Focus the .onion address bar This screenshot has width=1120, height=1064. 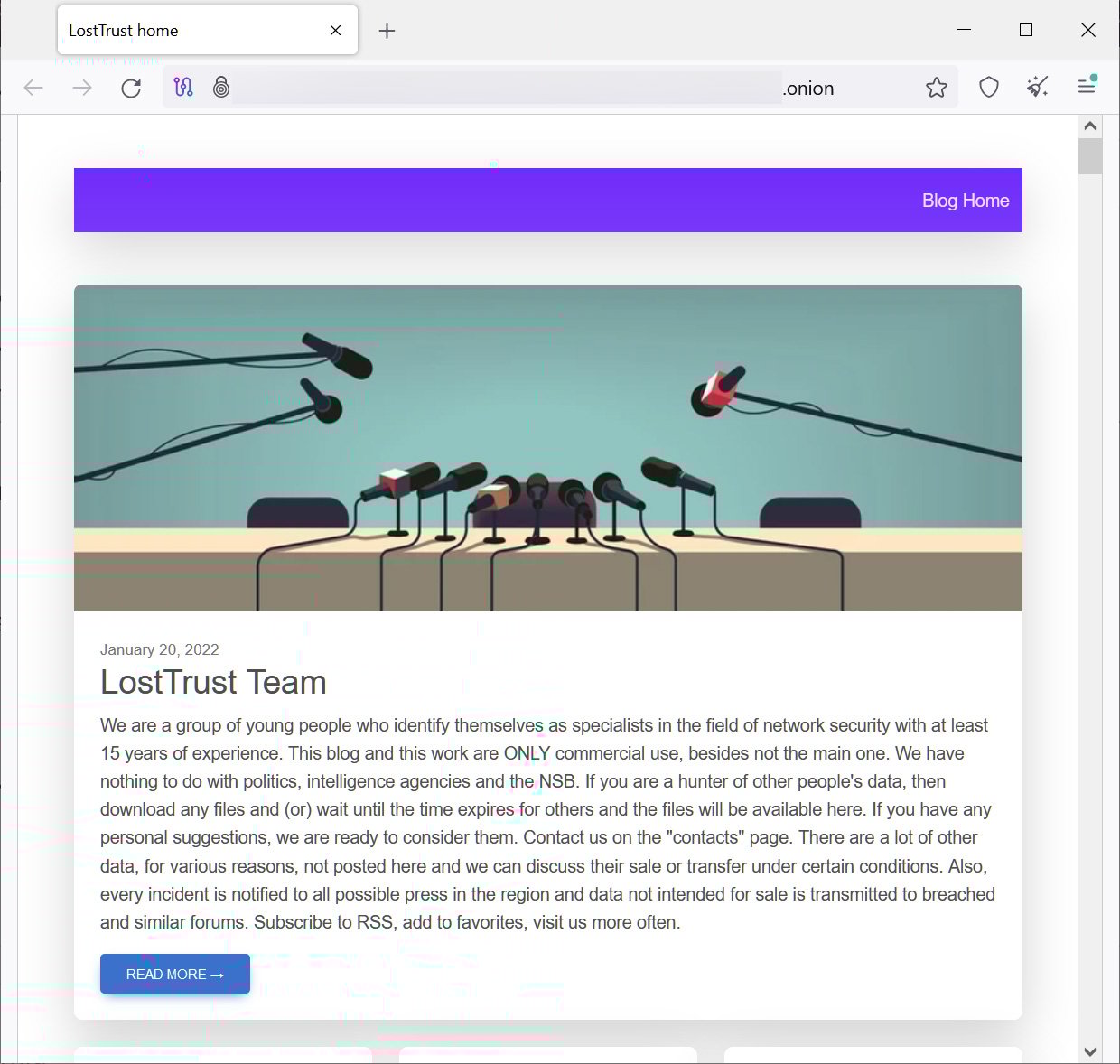[560, 88]
